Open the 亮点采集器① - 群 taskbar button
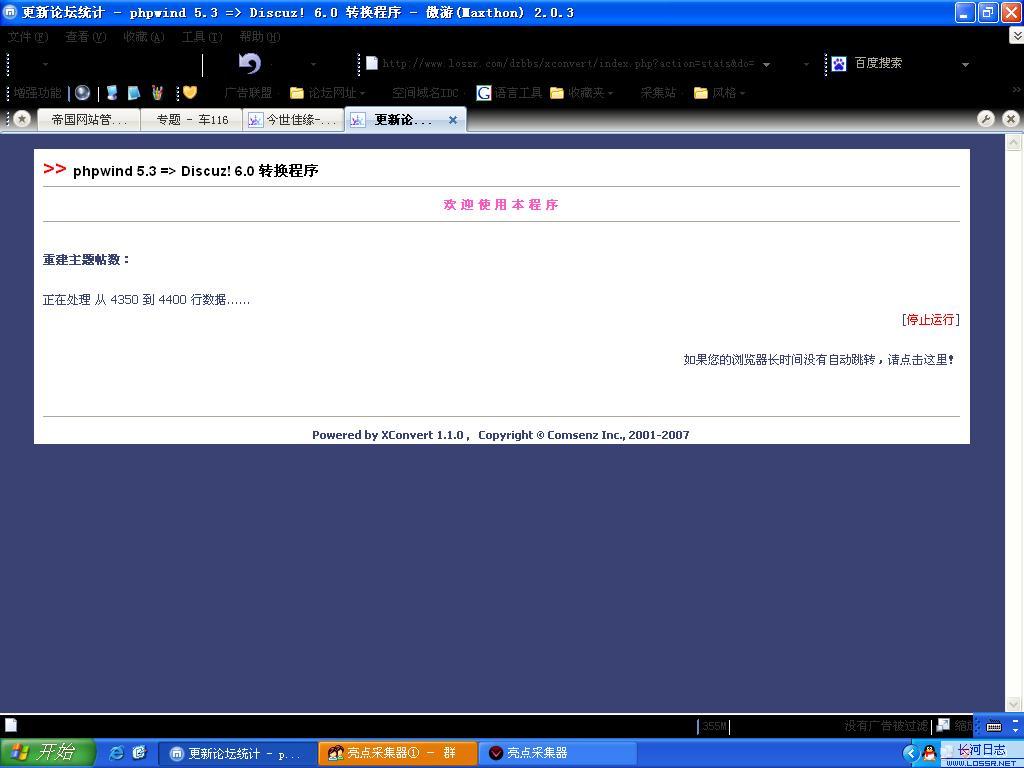1024x768 pixels. [397, 753]
